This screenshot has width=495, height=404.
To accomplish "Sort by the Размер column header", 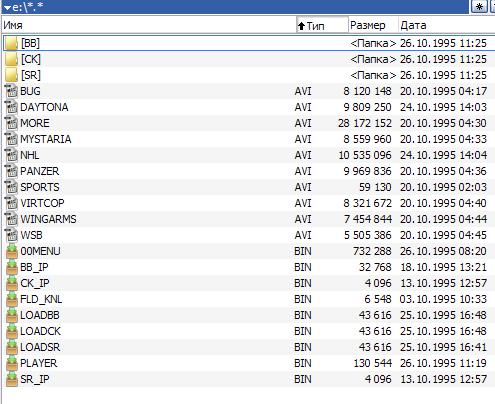I will [373, 25].
